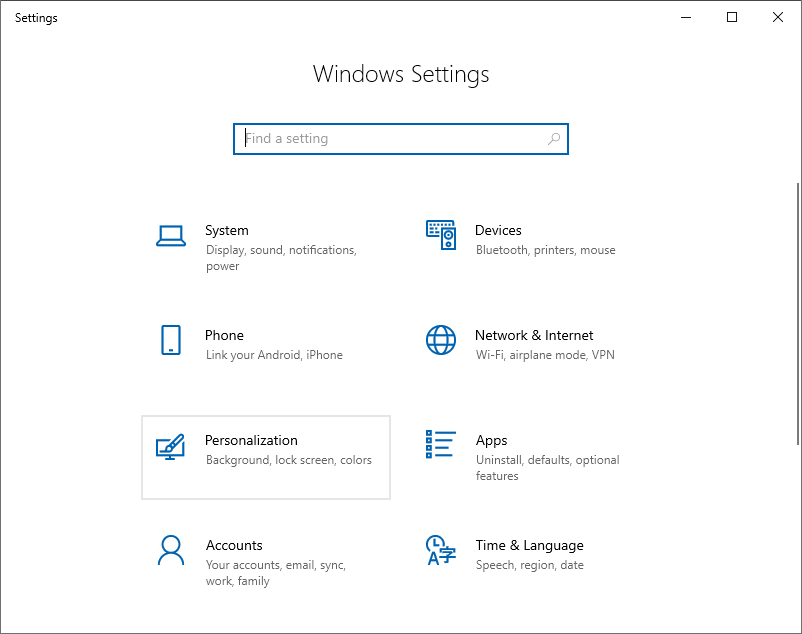Open the System laptop icon
The image size is (802, 634).
pos(171,236)
